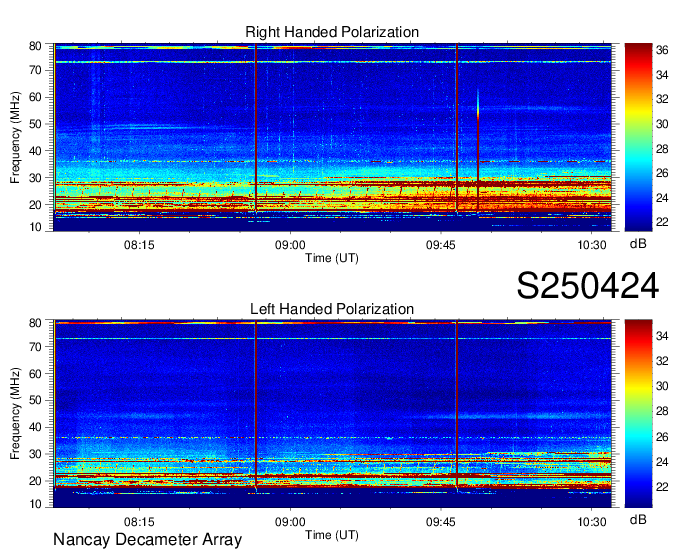This screenshot has height=552, width=680.
Task: Click the Left Handed Polarization spectrogram
Action: click(333, 413)
